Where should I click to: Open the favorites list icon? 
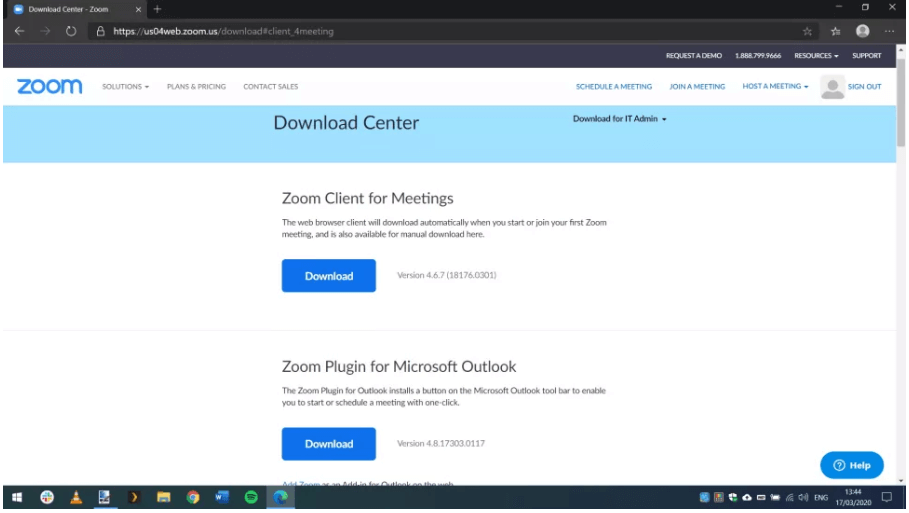(x=835, y=31)
